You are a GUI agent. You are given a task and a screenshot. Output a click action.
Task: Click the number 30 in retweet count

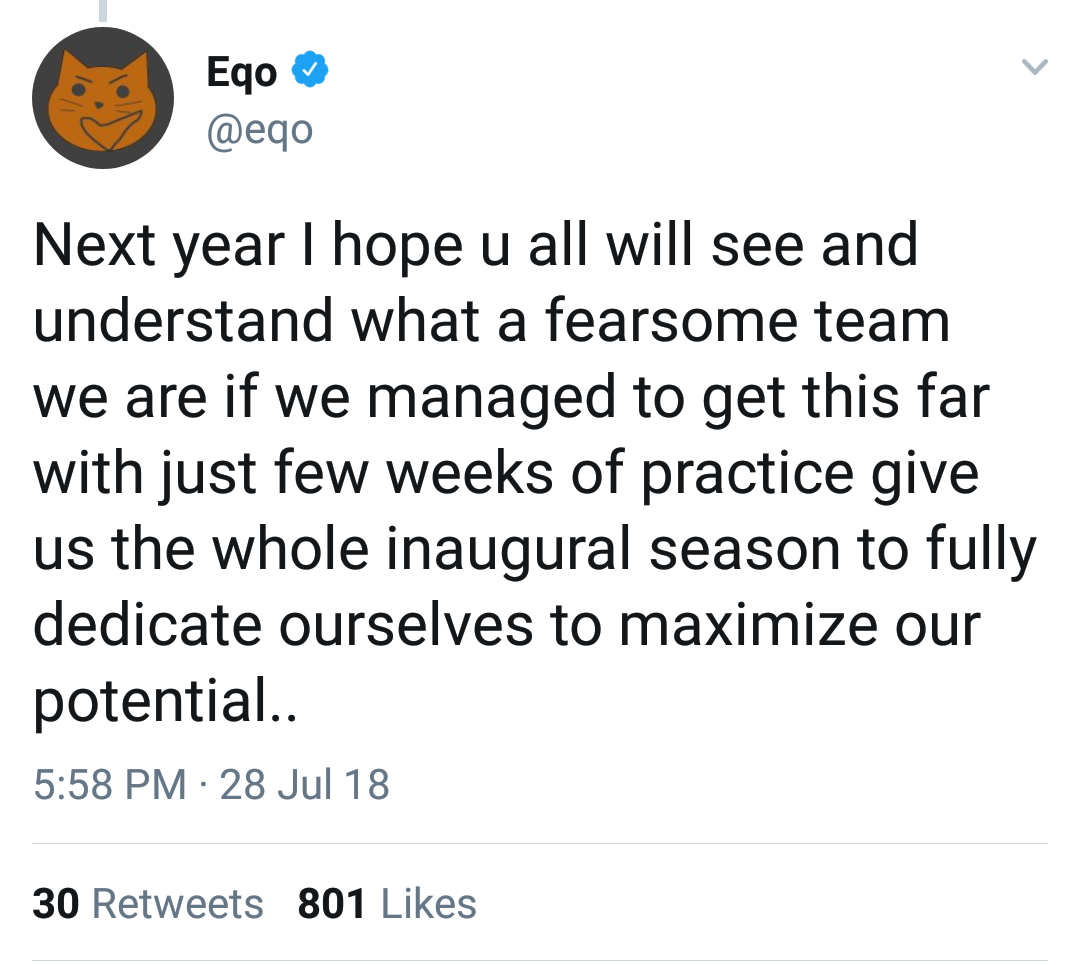point(56,904)
